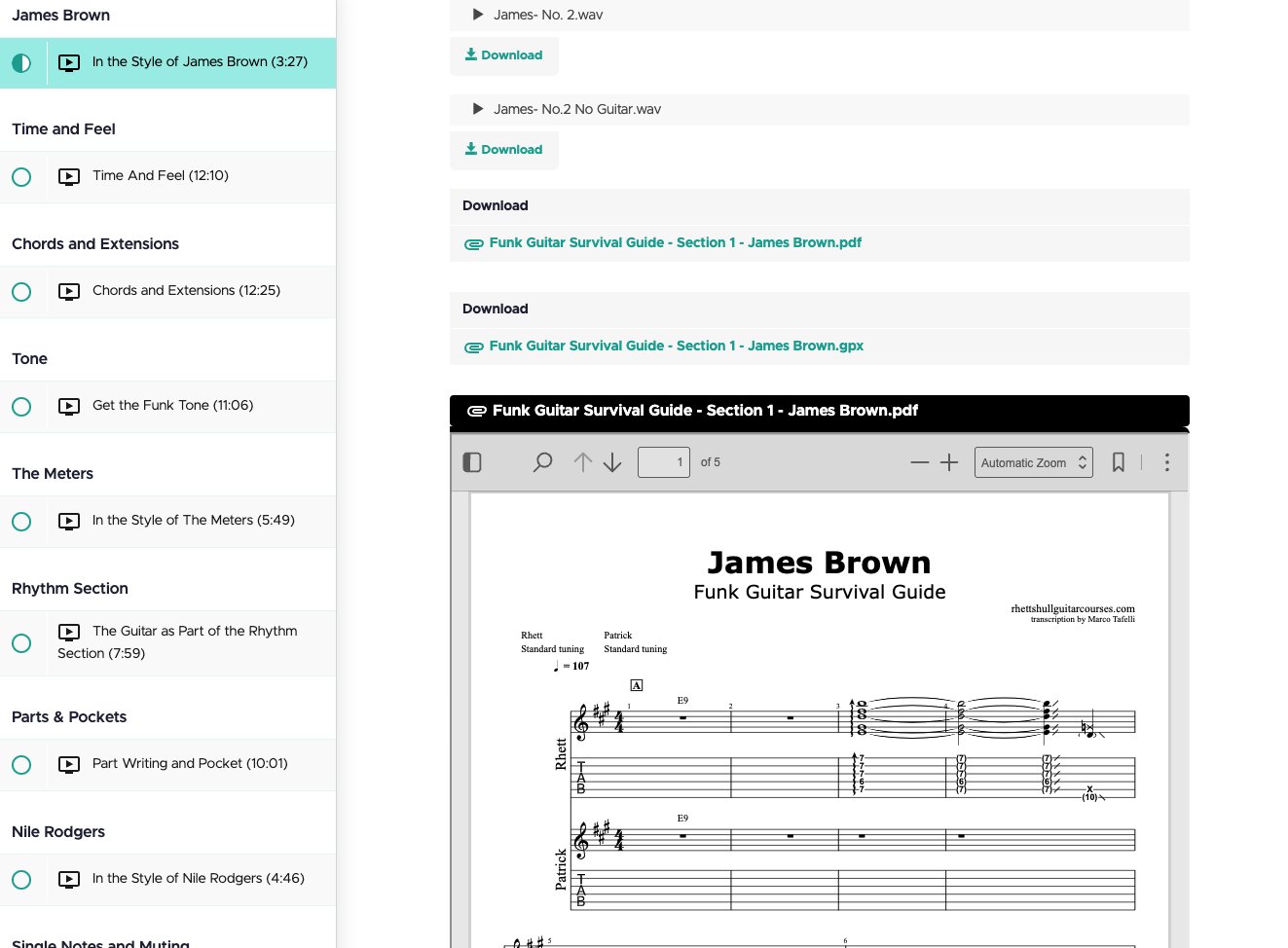This screenshot has height=948, width=1288.
Task: Click the Nile Rodgers section heading
Action: [x=58, y=831]
